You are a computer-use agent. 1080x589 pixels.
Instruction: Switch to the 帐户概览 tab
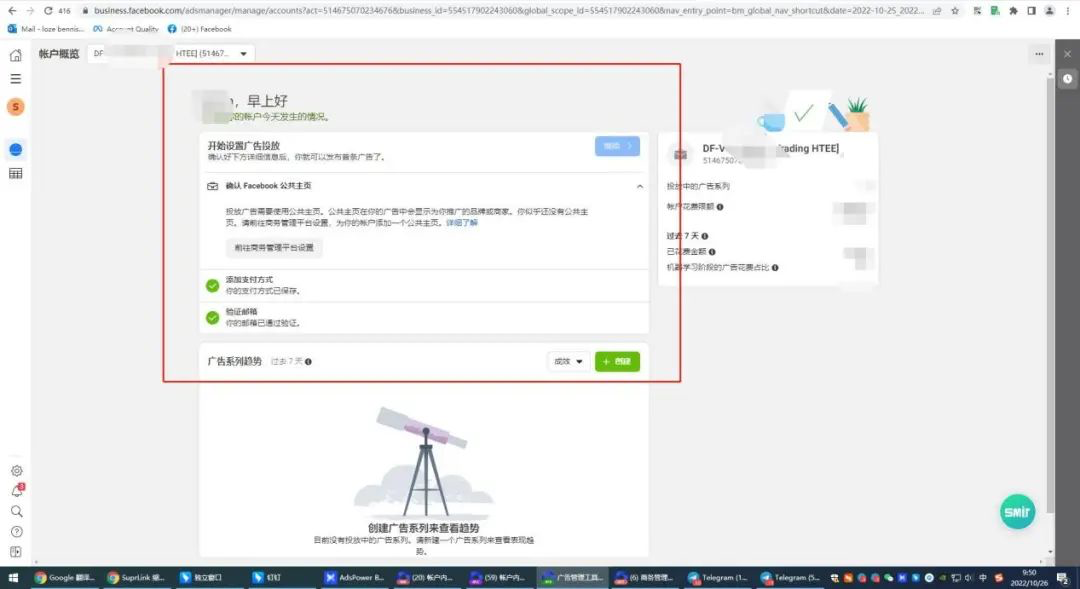tap(60, 53)
